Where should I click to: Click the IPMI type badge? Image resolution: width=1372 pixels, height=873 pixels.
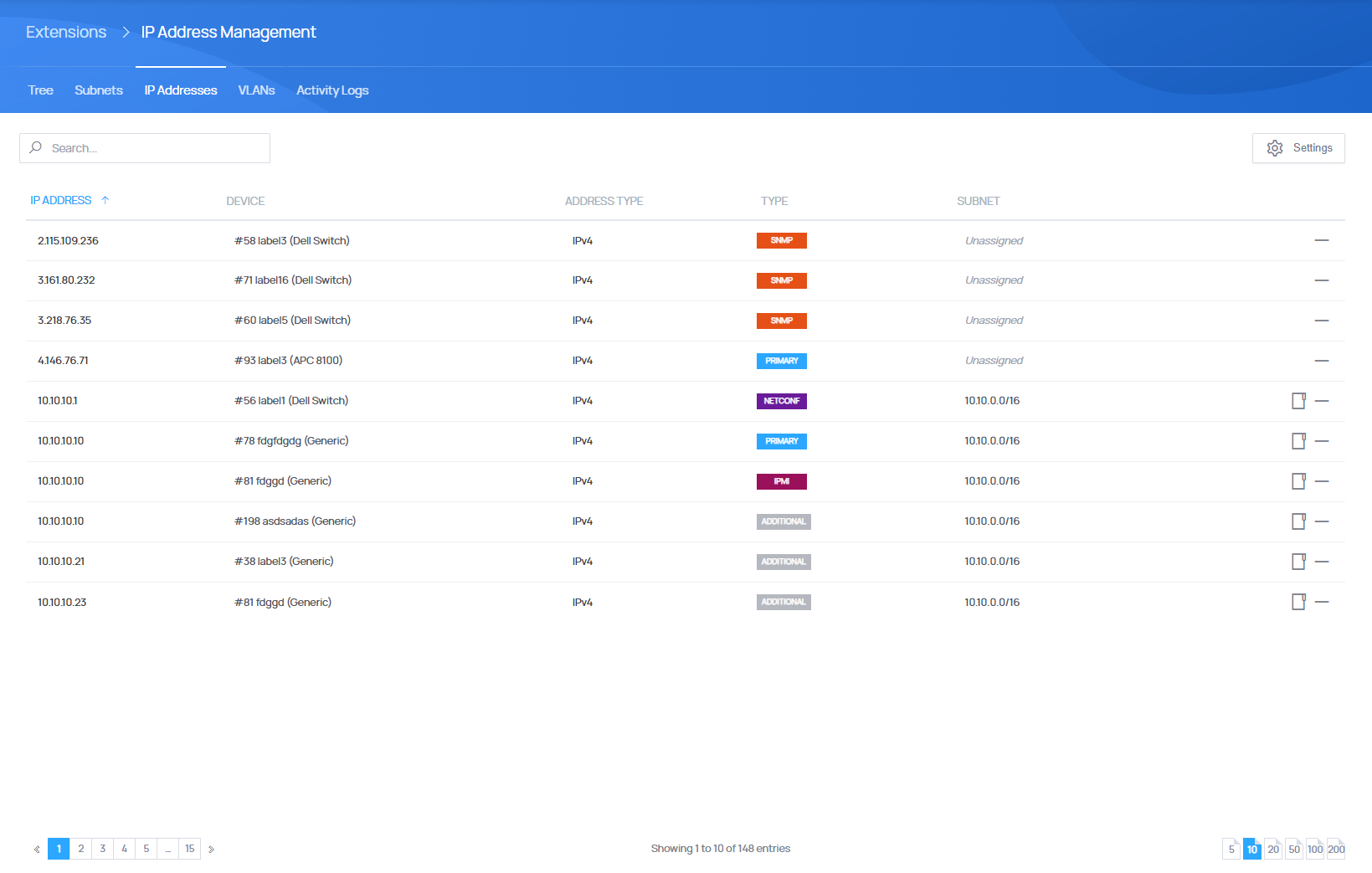pyautogui.click(x=782, y=481)
